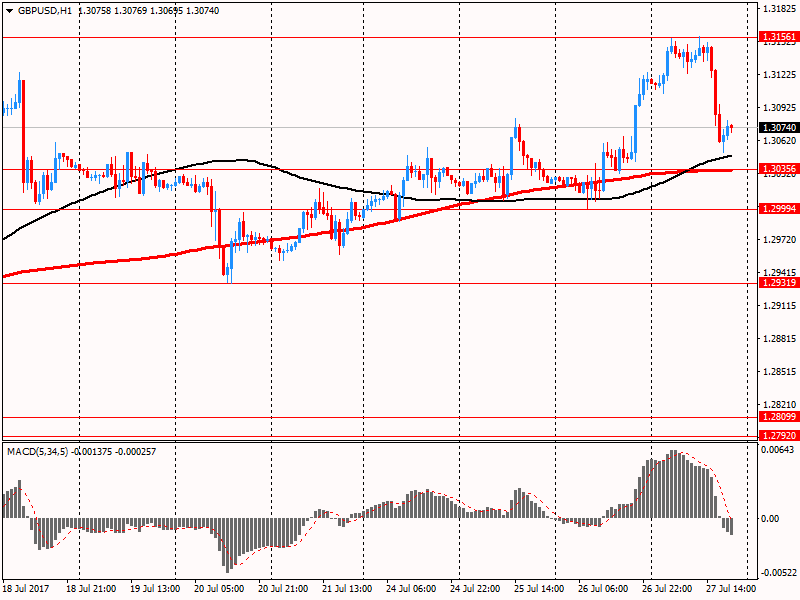Select the 1.30356 horizontal level label

coord(779,169)
